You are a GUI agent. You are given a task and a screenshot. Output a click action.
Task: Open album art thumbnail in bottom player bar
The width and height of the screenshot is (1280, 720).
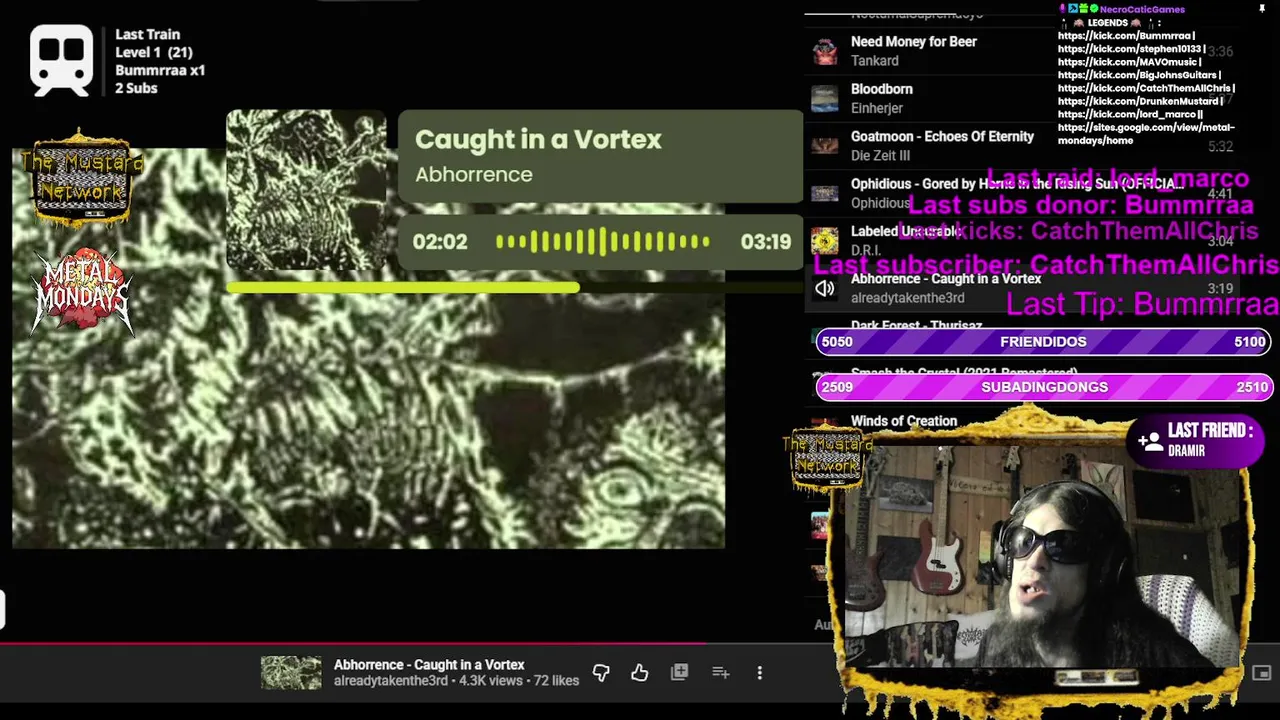pyautogui.click(x=291, y=673)
